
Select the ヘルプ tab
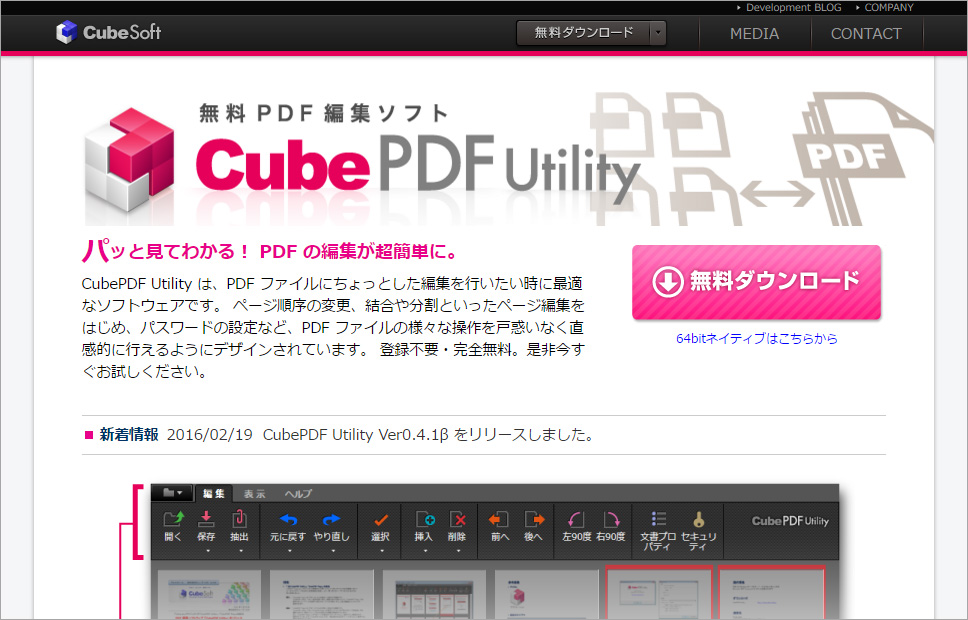(x=298, y=494)
